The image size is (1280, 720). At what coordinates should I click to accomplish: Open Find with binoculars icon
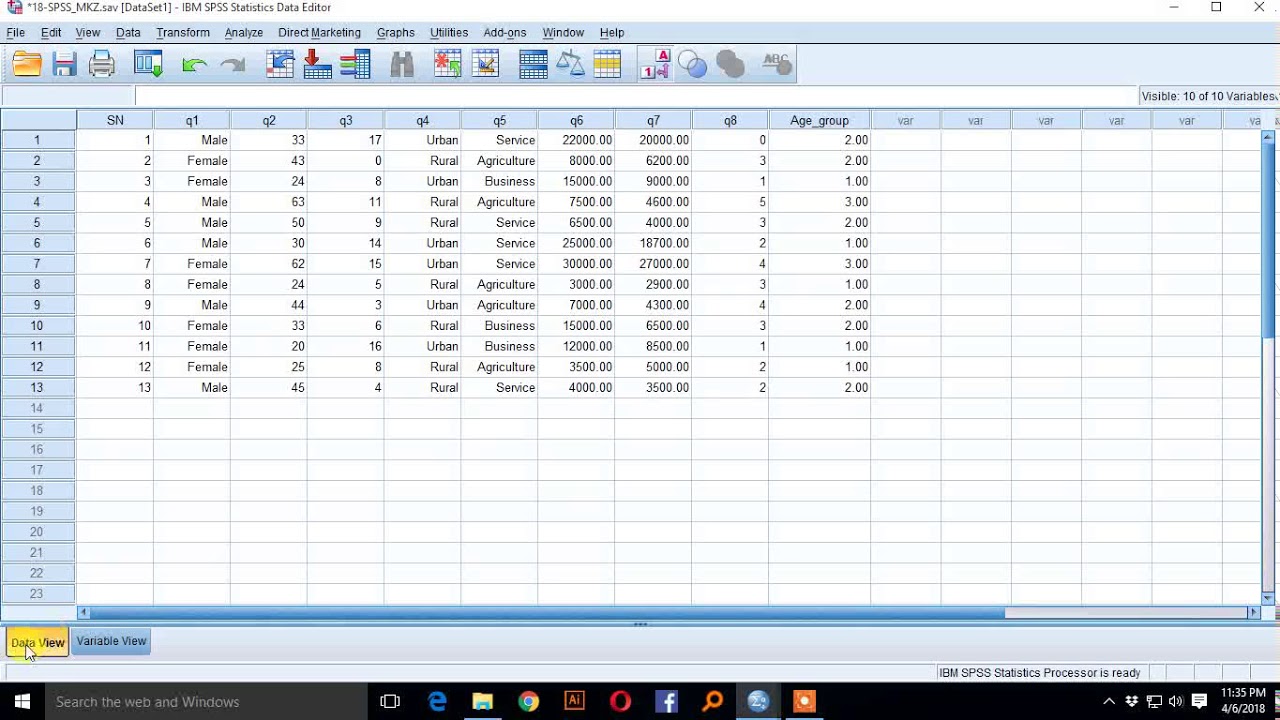point(402,65)
